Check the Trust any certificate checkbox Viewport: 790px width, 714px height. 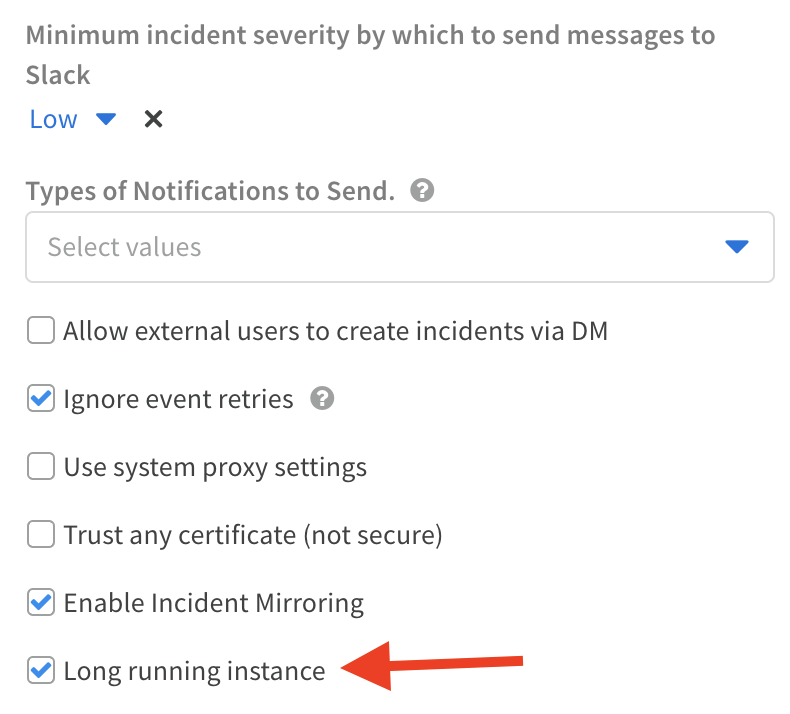(x=41, y=535)
